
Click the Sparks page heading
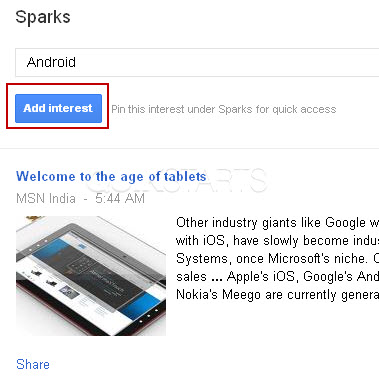pyautogui.click(x=43, y=17)
